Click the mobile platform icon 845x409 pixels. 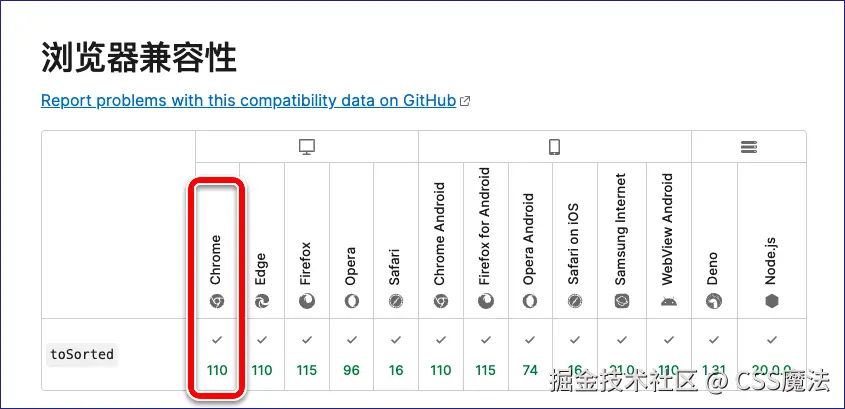(554, 147)
